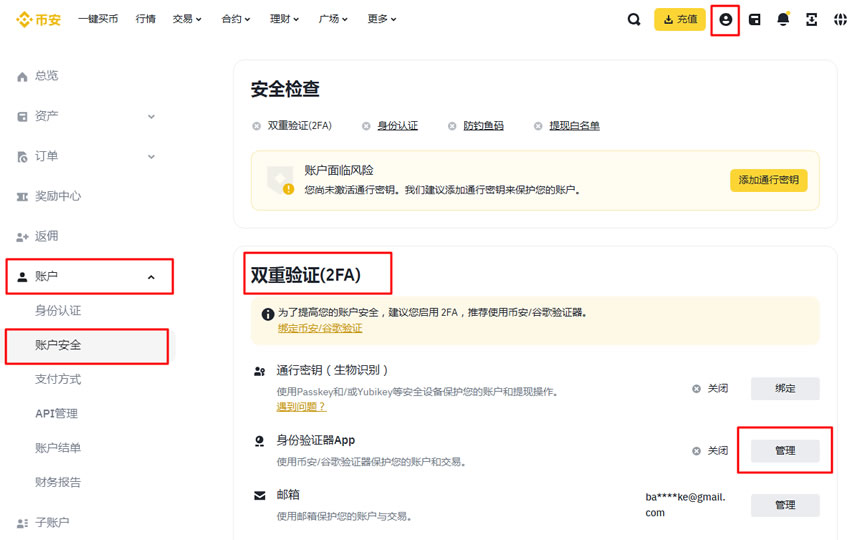Click the 提现白名单 link
Image resolution: width=850 pixels, height=540 pixels.
click(x=574, y=126)
